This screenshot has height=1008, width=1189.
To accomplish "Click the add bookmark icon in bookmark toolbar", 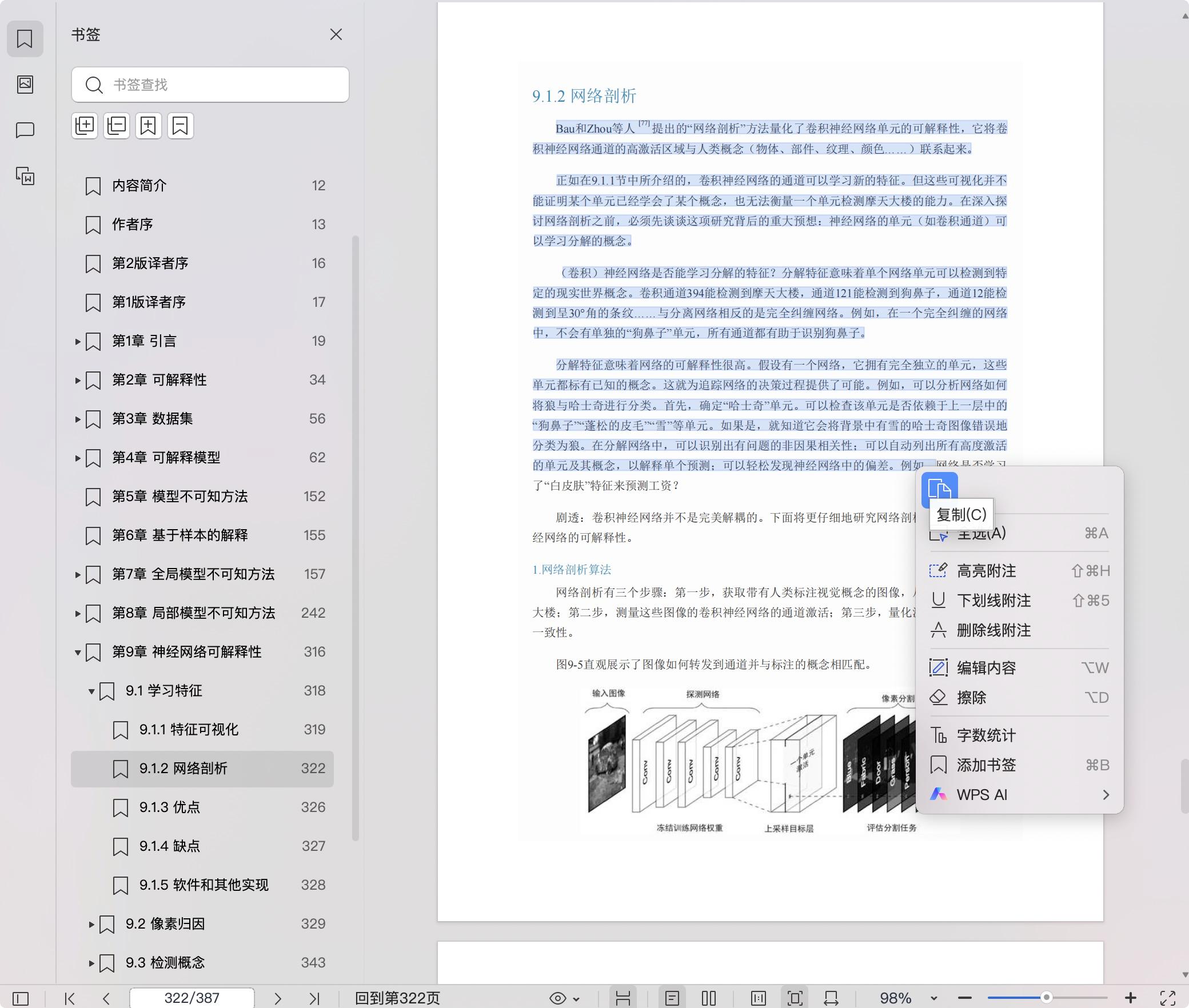I will 149,126.
